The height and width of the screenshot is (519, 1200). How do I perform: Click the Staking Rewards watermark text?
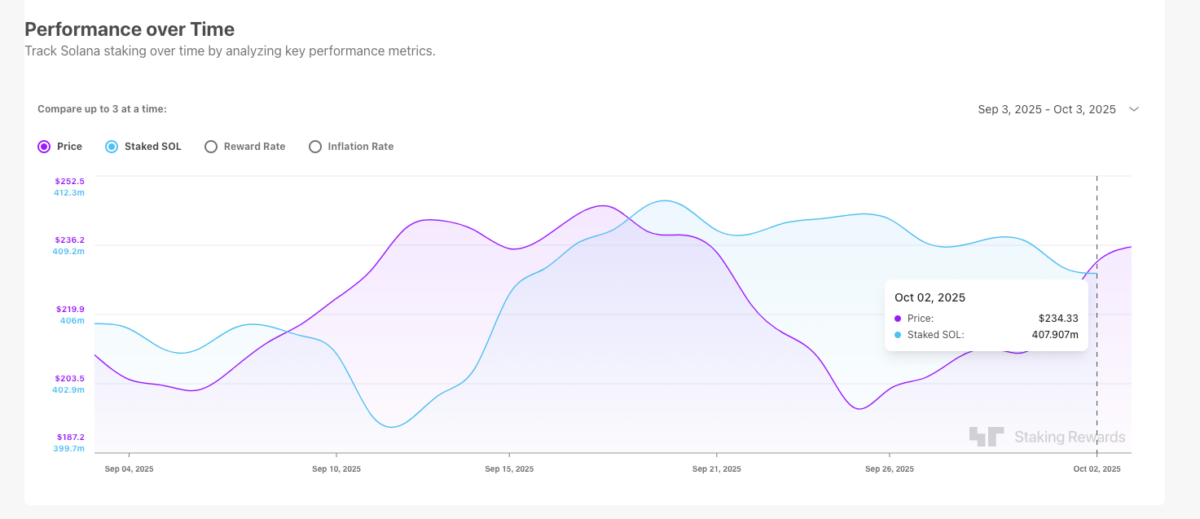[1069, 437]
